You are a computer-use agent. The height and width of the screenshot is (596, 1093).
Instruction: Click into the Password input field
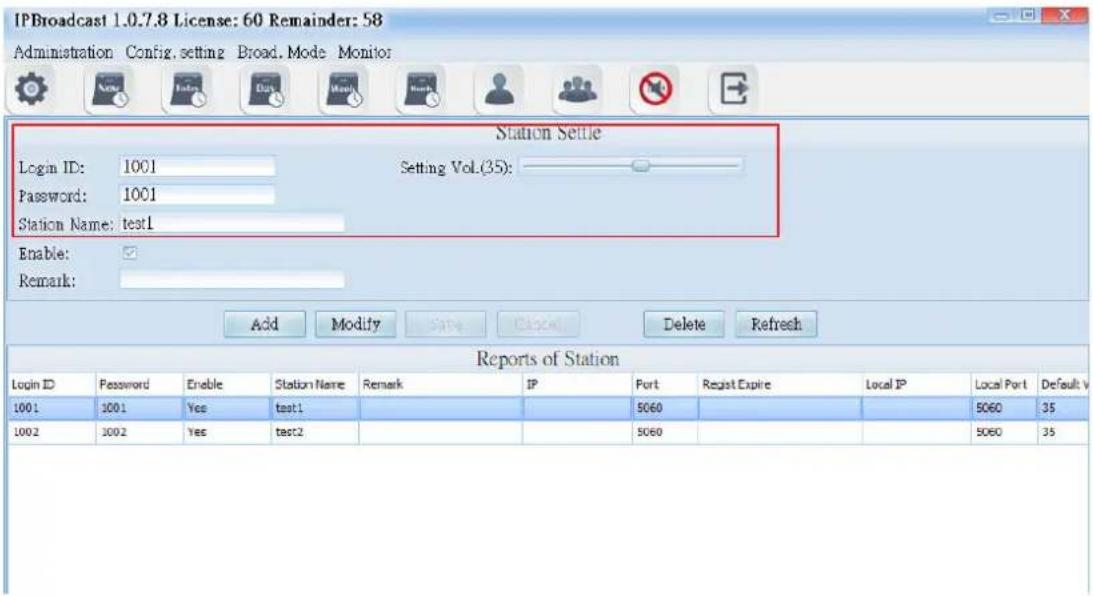[x=197, y=194]
